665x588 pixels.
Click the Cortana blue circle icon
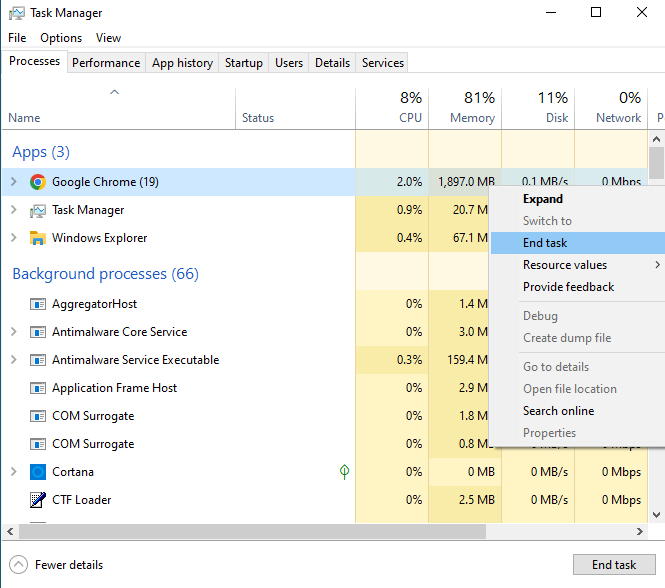[x=38, y=472]
